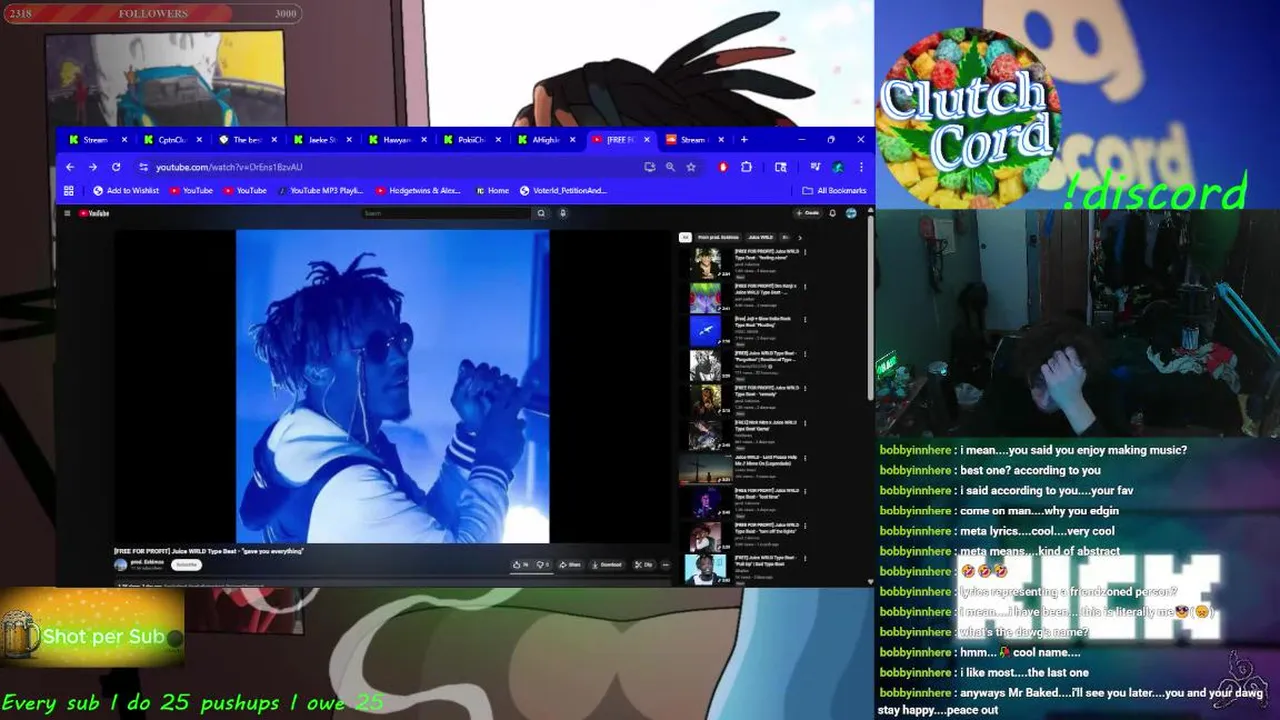Open Lord Please Help Me / Move On video

(705, 469)
